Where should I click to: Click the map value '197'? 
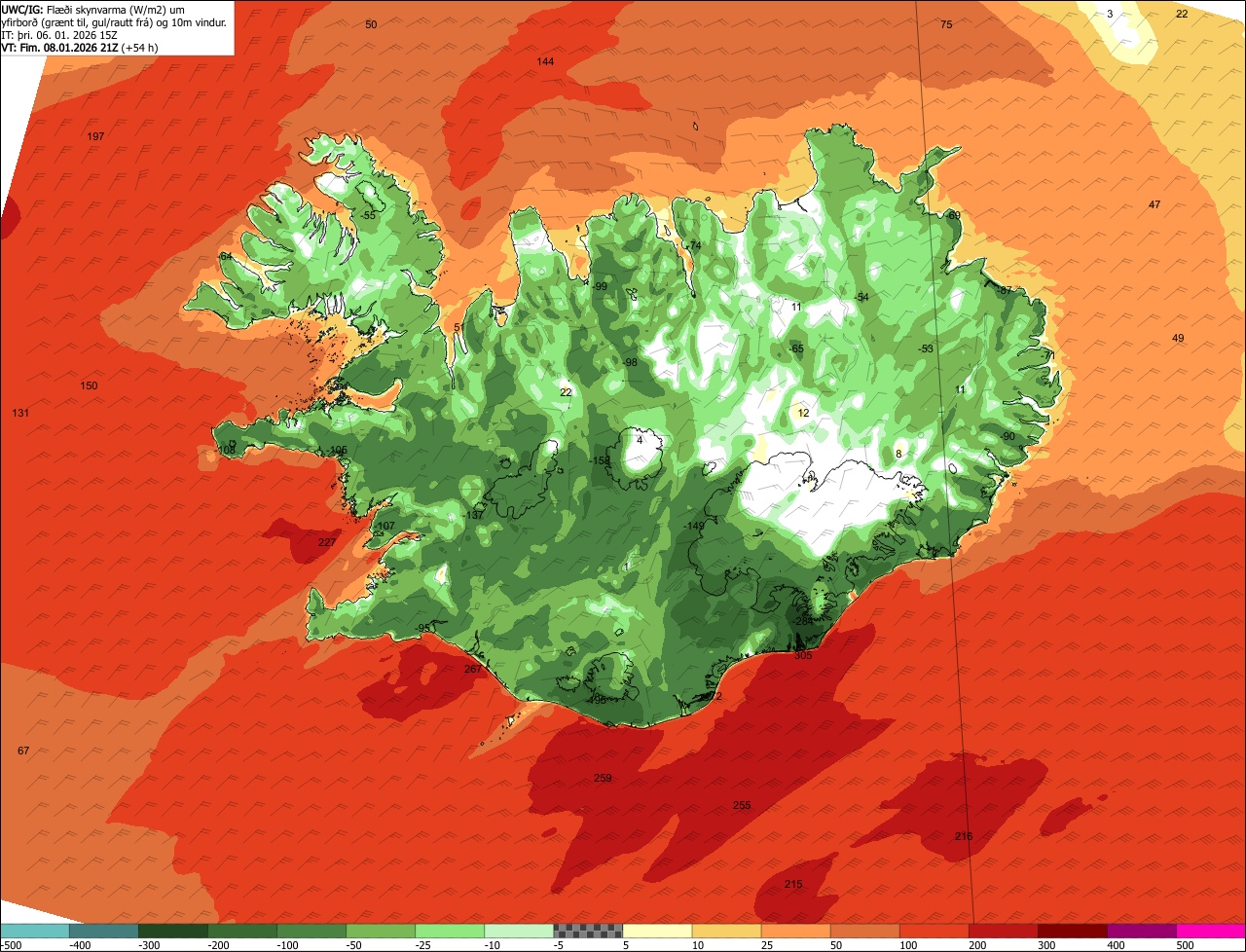tap(95, 137)
